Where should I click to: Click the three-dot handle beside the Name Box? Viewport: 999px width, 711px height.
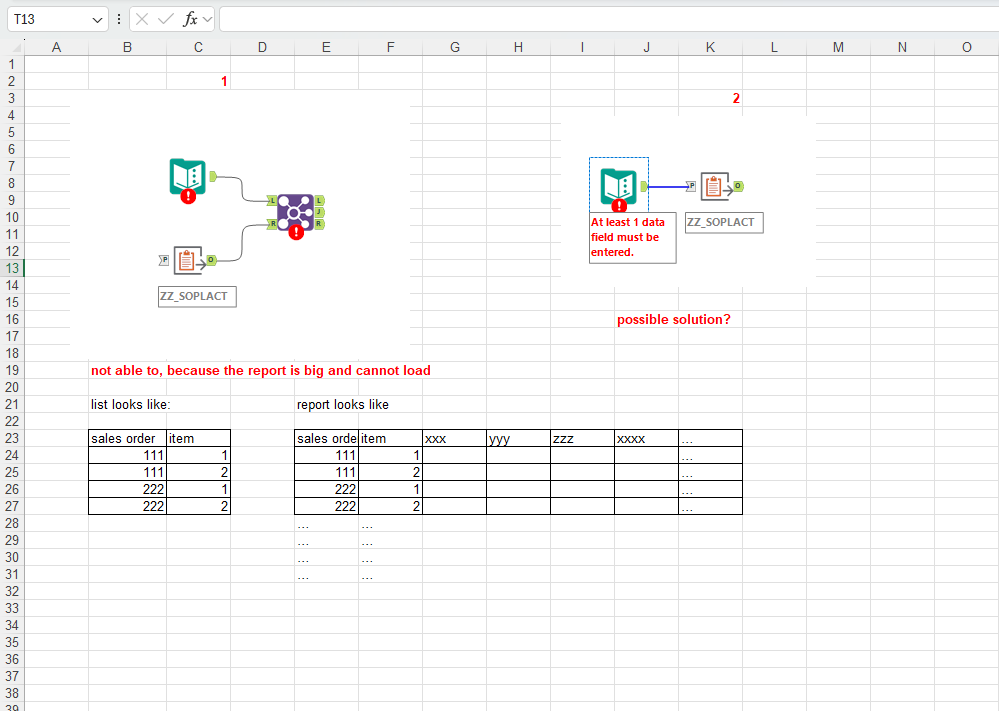(119, 20)
